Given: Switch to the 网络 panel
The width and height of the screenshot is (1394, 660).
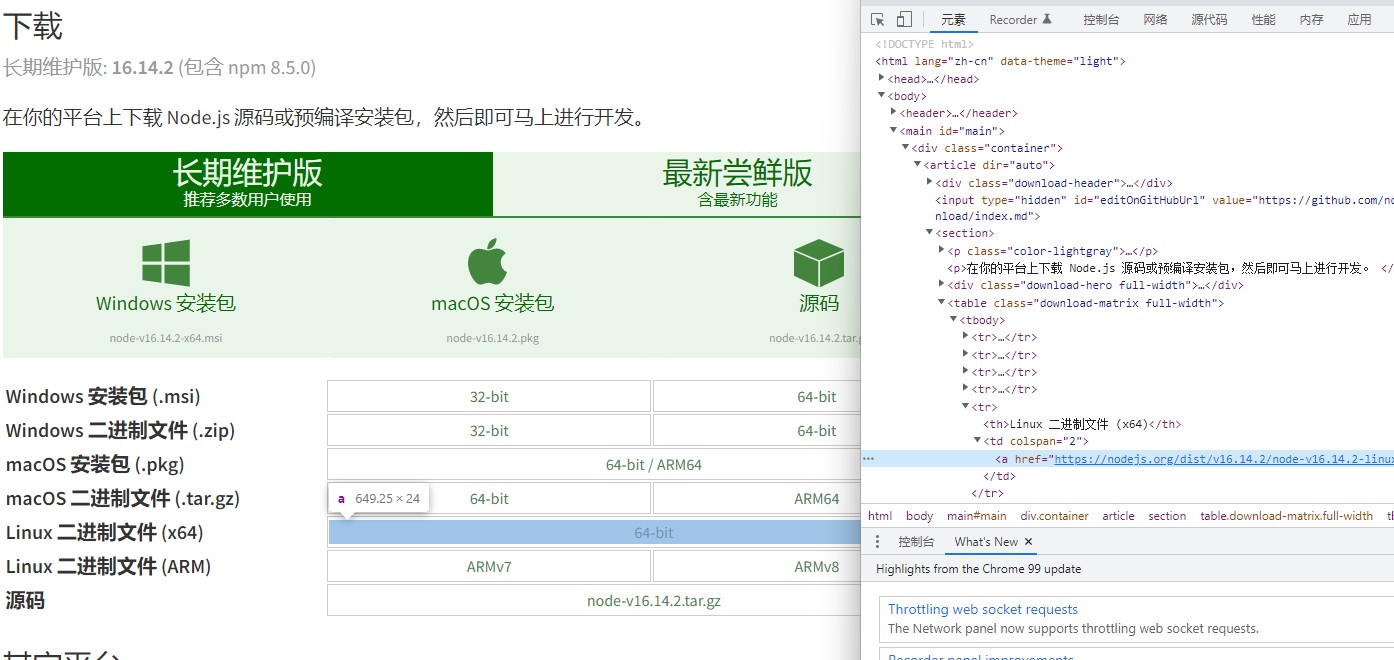Looking at the screenshot, I should coord(1155,18).
